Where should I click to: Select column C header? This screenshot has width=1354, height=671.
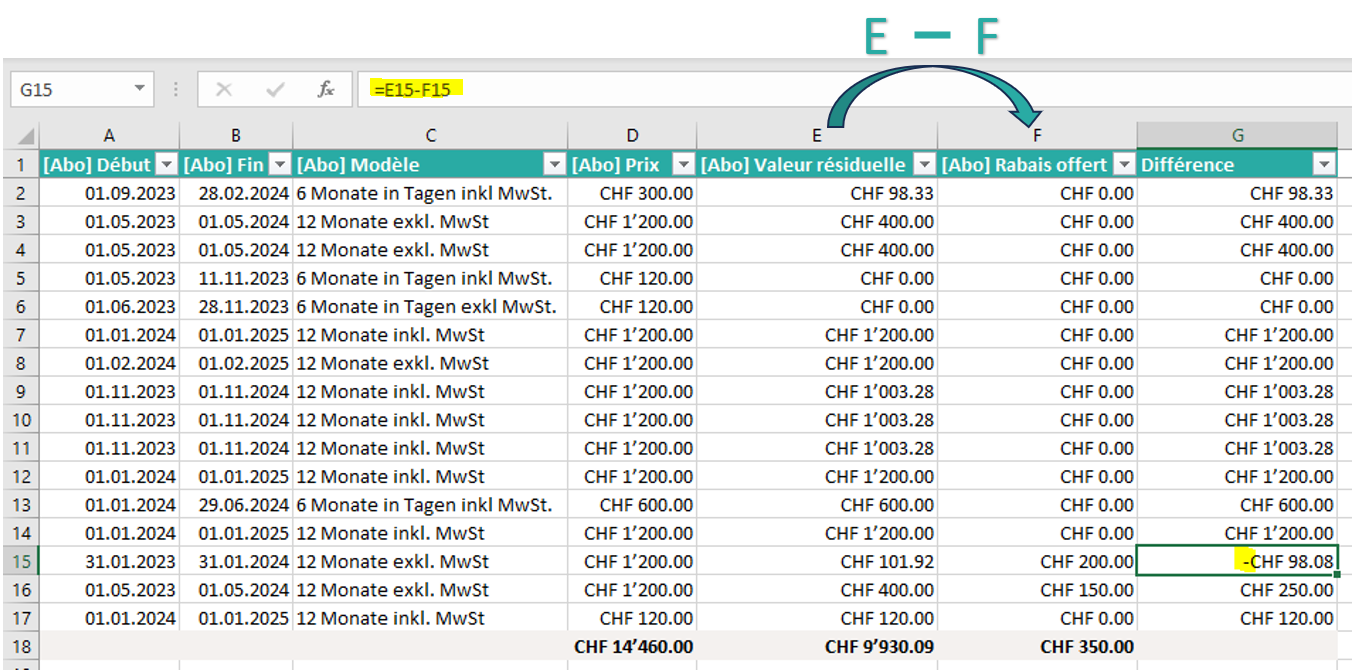pos(430,136)
